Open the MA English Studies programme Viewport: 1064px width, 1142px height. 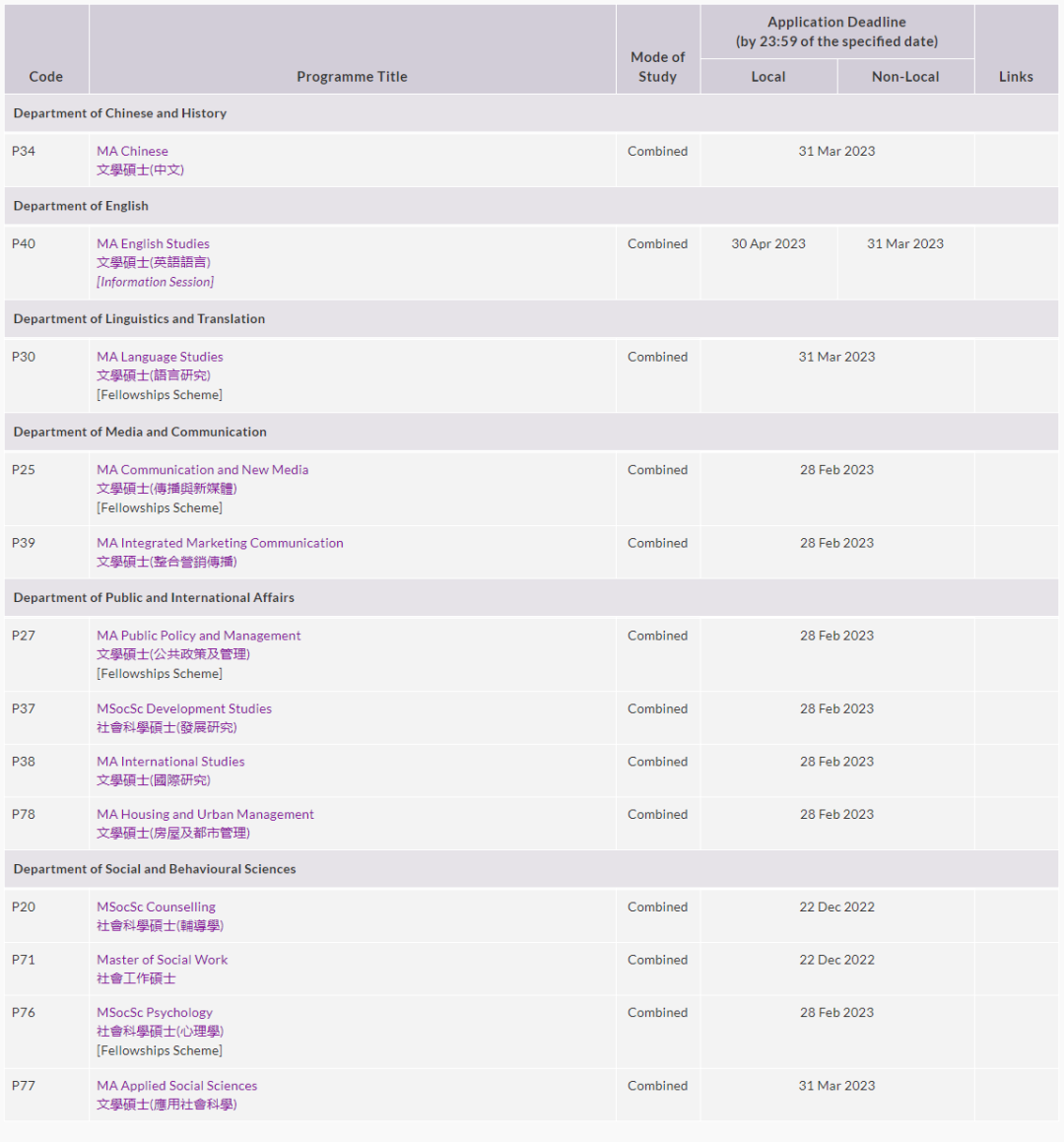point(153,243)
